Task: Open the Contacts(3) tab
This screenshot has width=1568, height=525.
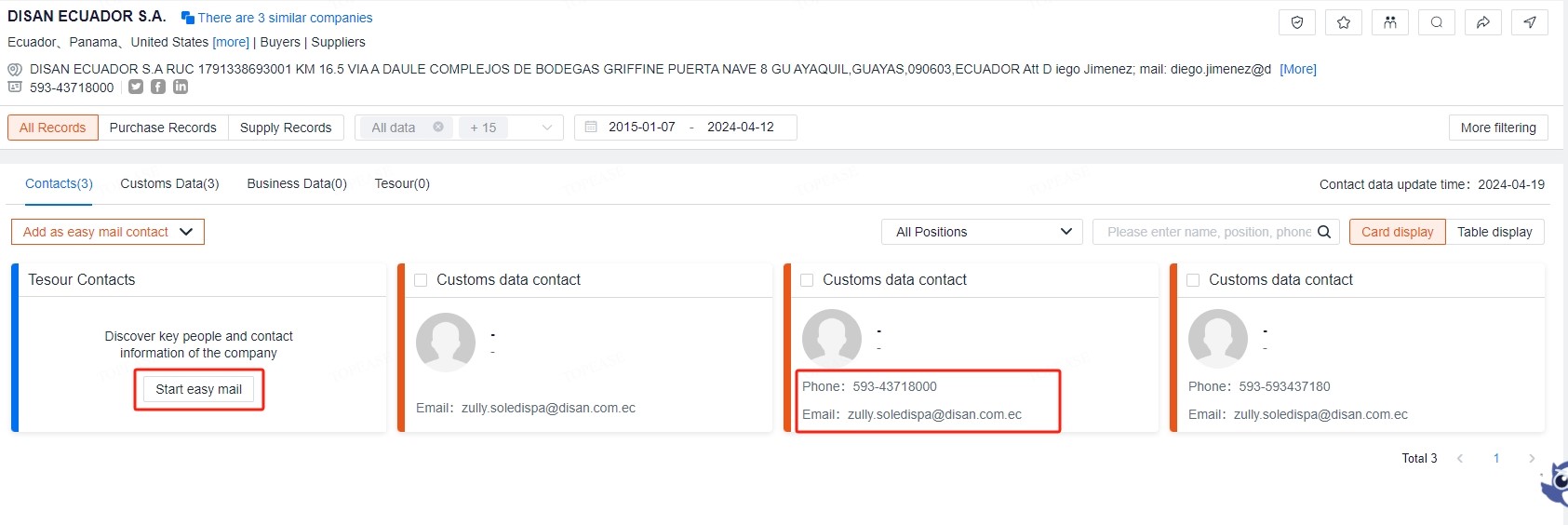Action: click(x=59, y=183)
